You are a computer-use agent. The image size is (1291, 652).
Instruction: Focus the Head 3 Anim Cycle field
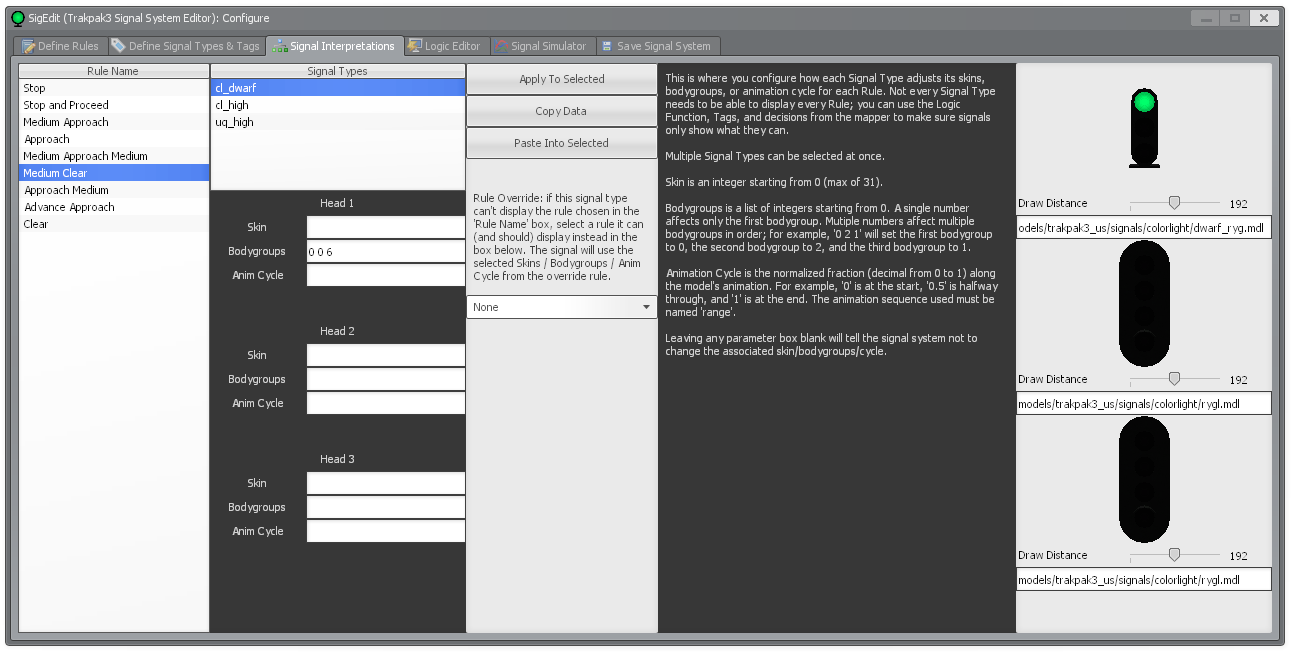pyautogui.click(x=386, y=531)
